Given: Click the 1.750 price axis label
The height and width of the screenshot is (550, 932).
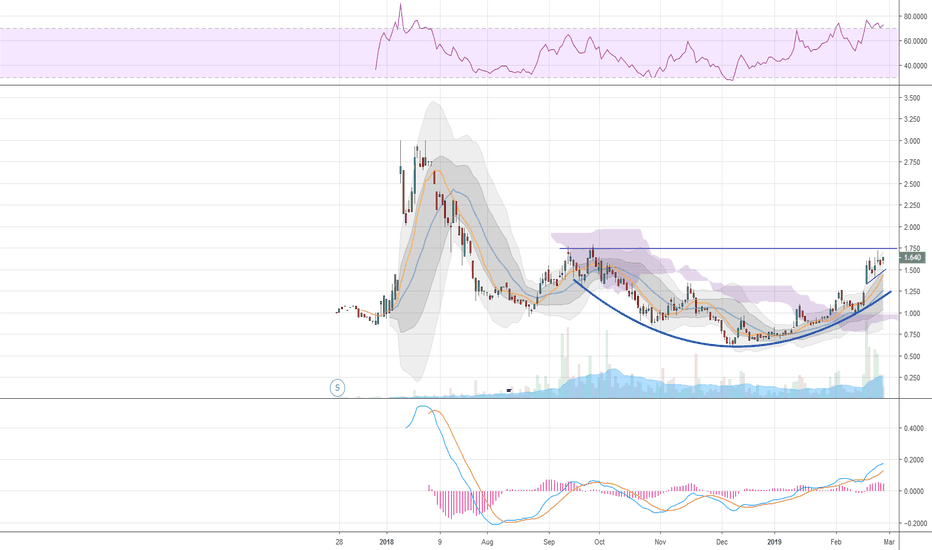Looking at the screenshot, I should (912, 249).
